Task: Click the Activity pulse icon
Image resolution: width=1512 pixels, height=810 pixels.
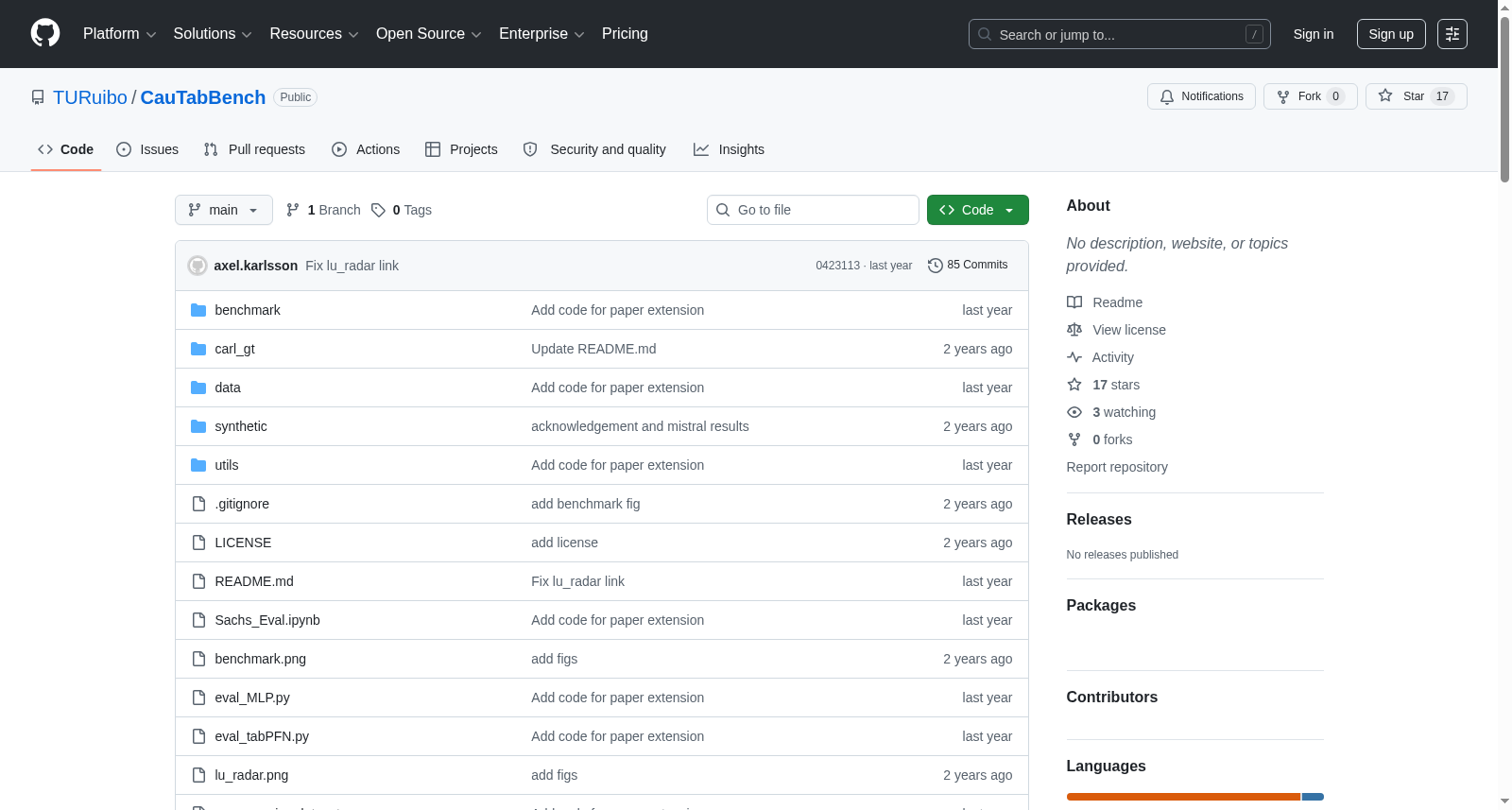Action: coord(1074,357)
